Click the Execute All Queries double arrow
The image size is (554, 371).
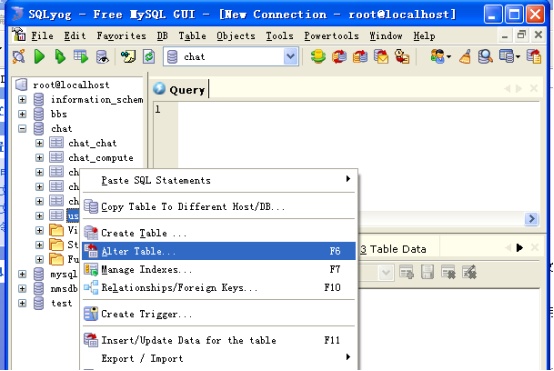coord(60,57)
